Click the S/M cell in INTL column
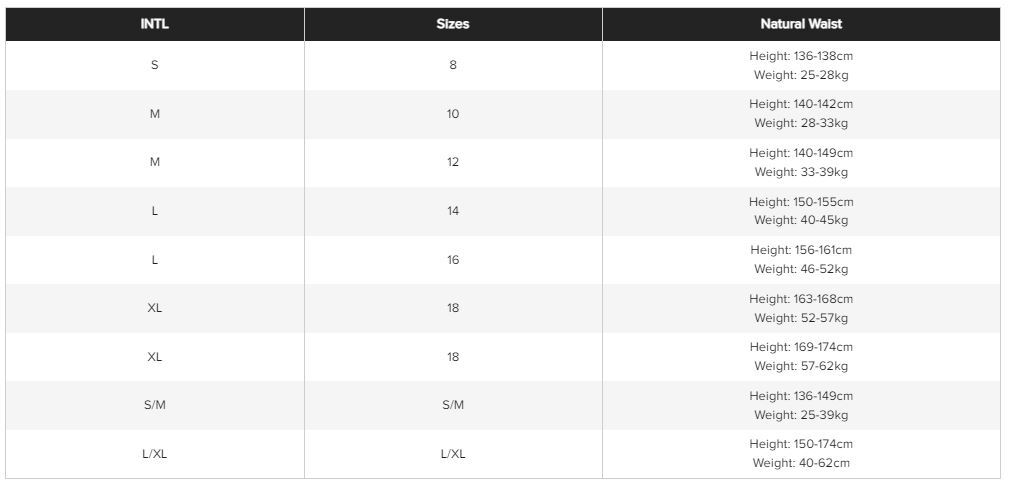Viewport: 1009px width, 486px height. (154, 405)
